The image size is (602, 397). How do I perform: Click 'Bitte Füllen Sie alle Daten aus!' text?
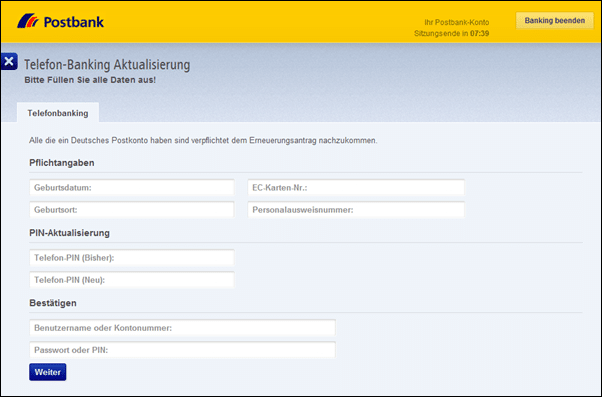[x=90, y=80]
